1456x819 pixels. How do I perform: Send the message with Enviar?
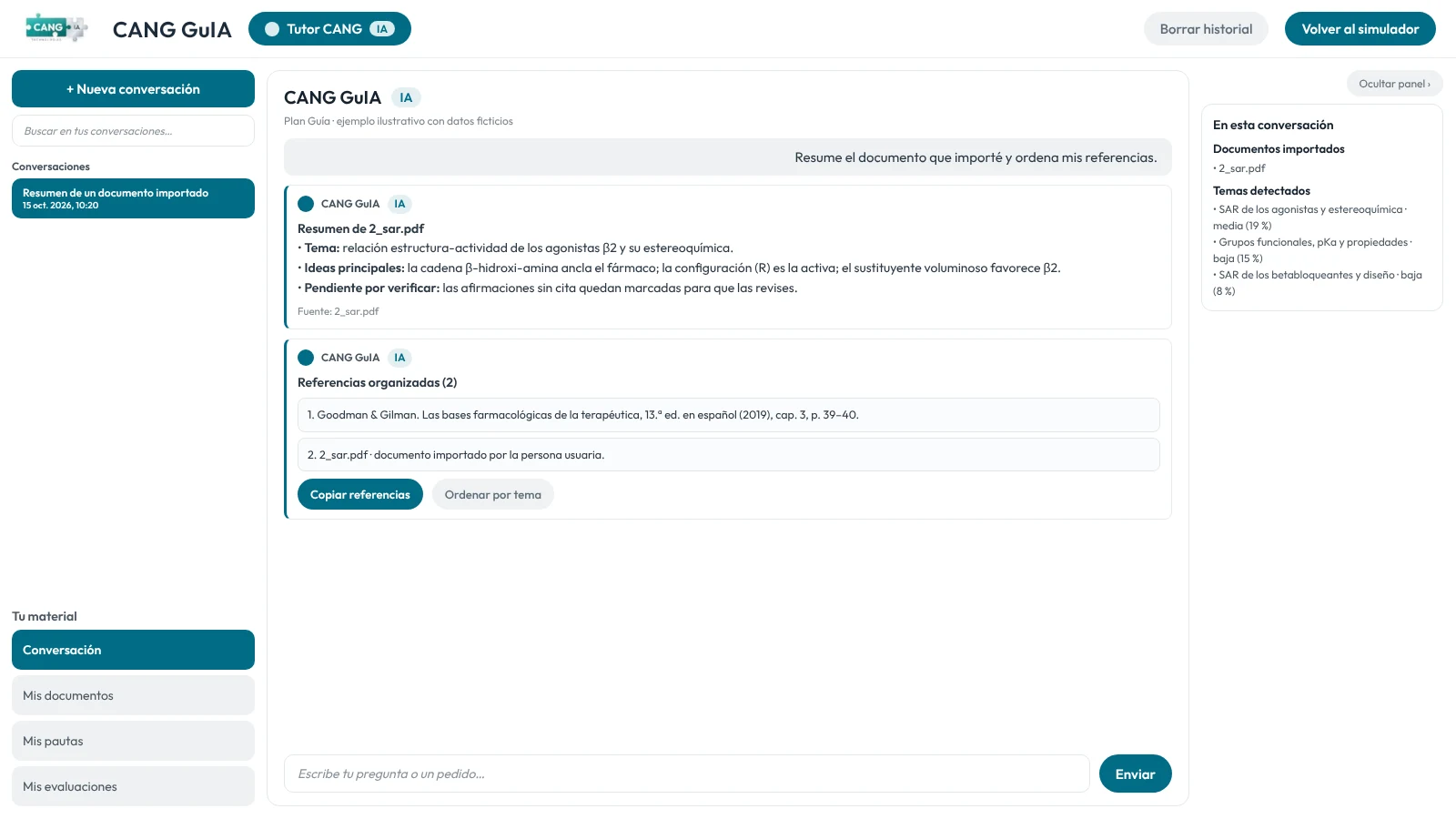tap(1135, 773)
